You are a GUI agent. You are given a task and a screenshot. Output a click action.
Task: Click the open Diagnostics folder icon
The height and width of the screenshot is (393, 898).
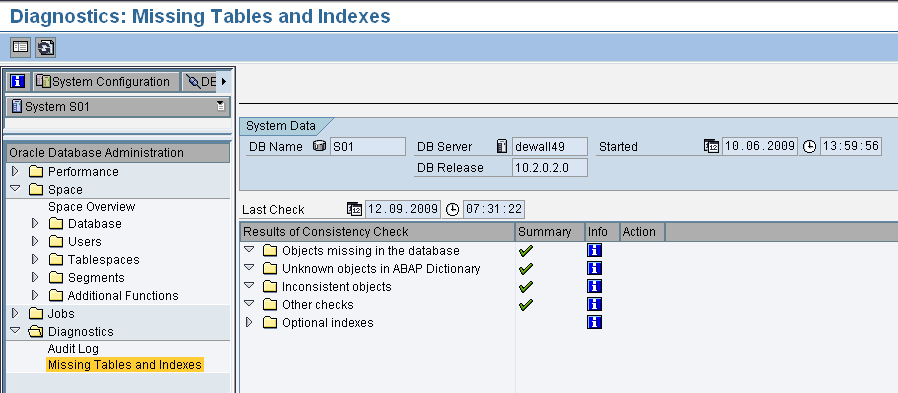(36, 331)
